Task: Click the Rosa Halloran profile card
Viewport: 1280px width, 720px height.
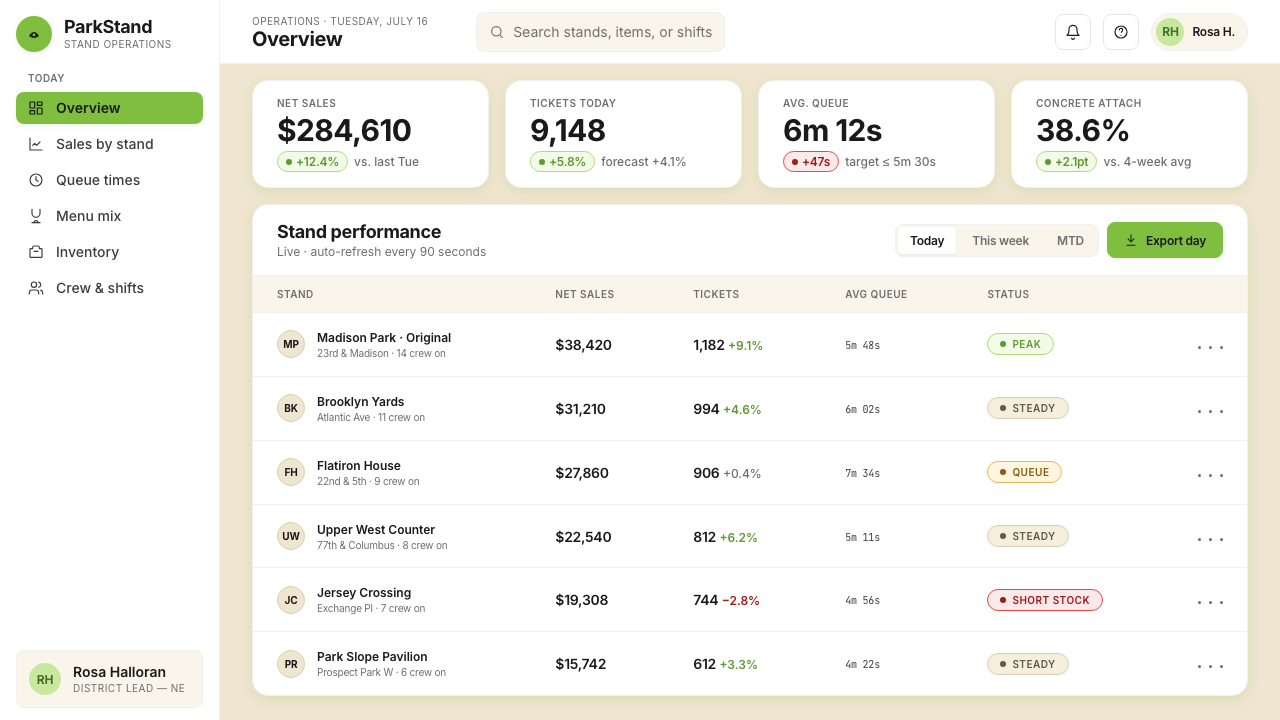Action: [109, 679]
